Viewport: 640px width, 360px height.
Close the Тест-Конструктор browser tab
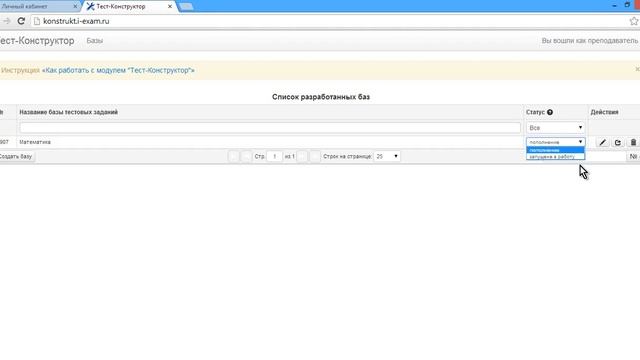click(170, 7)
